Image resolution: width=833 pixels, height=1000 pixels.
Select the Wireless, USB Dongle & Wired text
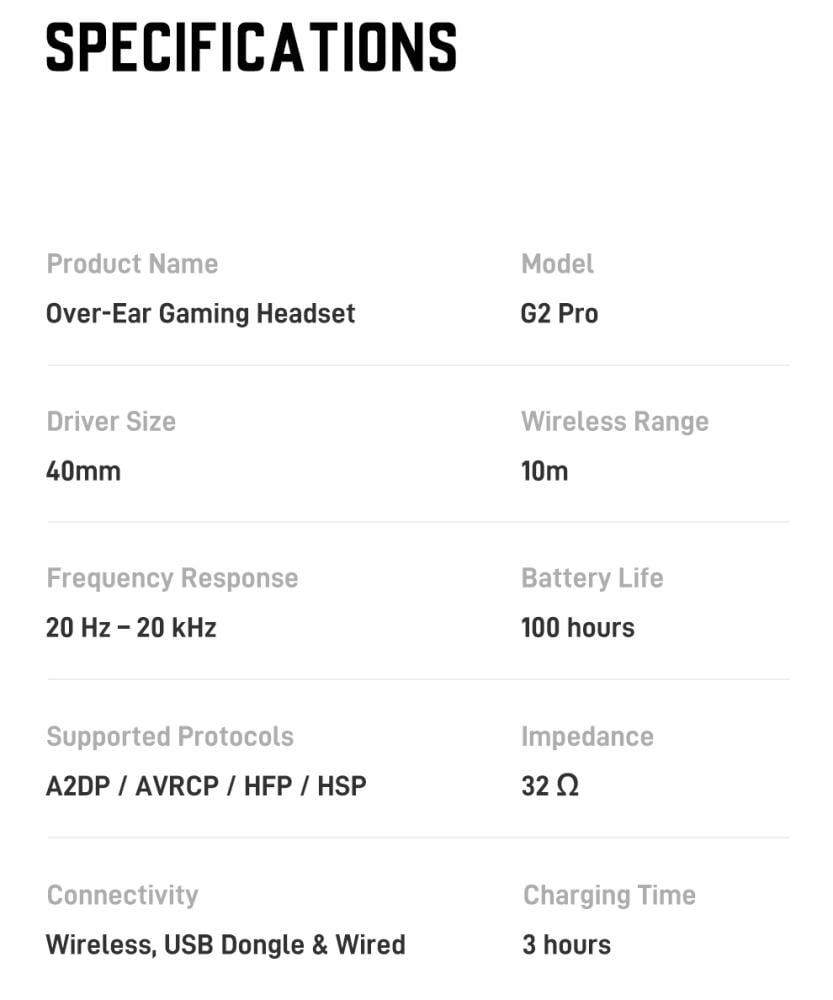click(x=226, y=945)
